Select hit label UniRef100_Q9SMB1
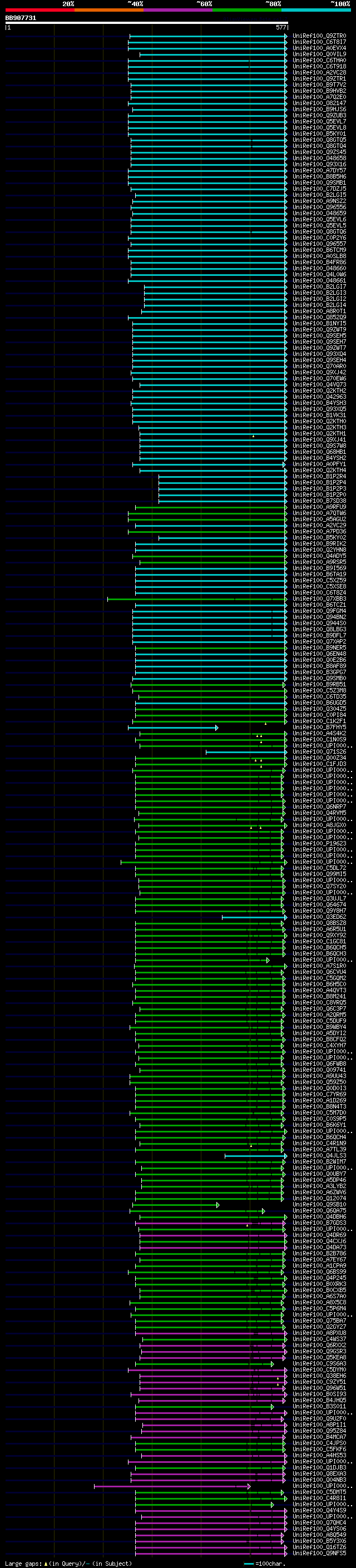The height and width of the screenshot is (1568, 356). pos(319,182)
